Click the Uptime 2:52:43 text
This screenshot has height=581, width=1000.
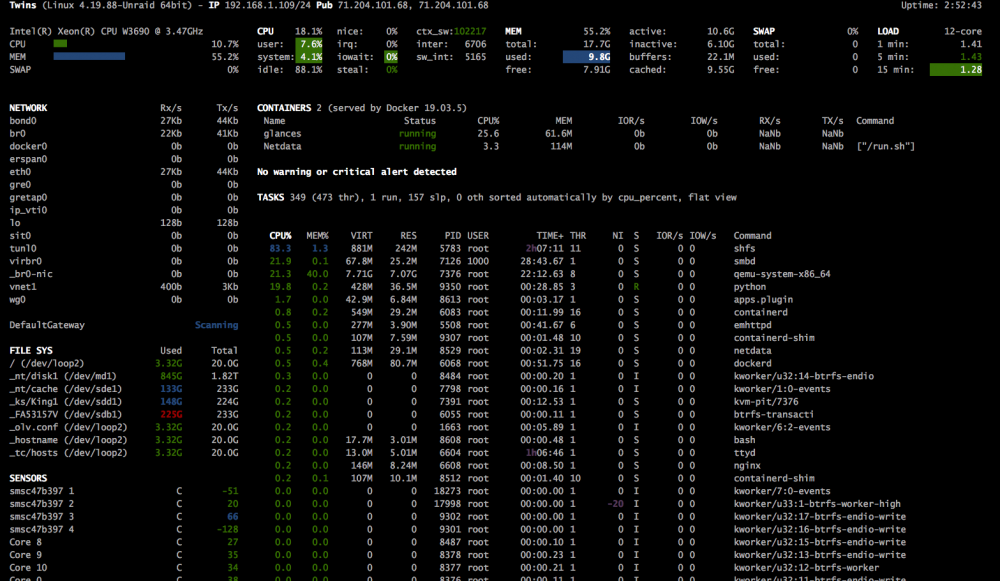941,5
